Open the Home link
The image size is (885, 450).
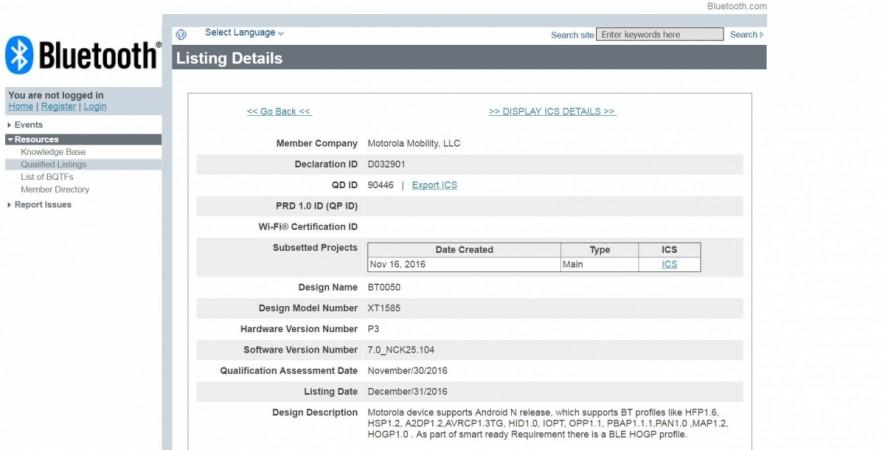click(21, 107)
